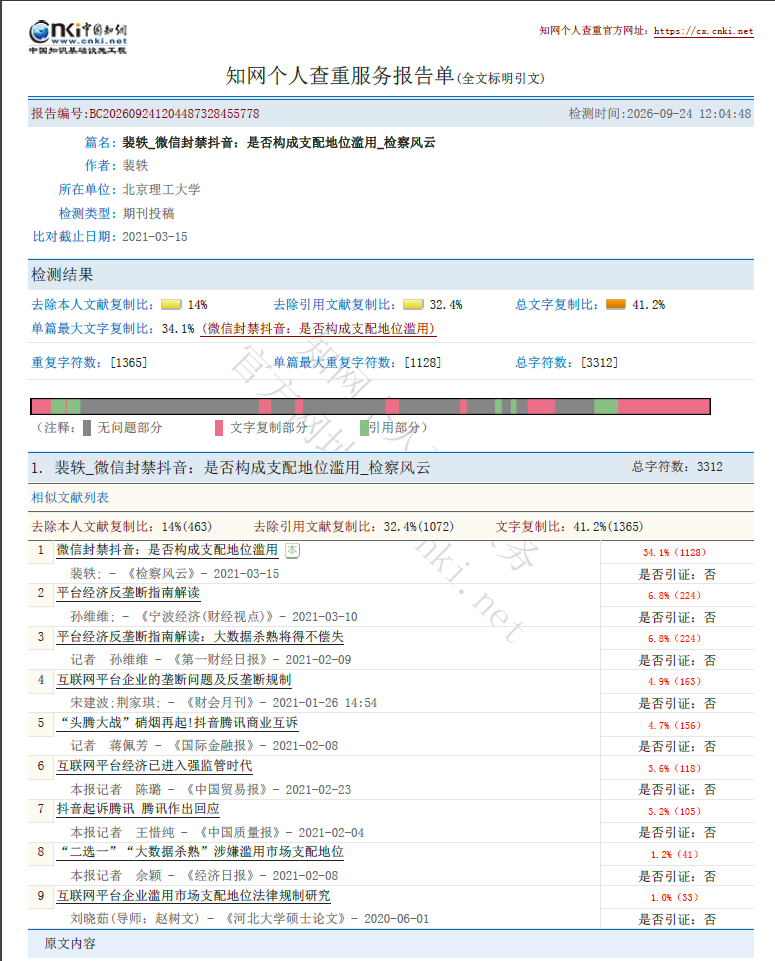This screenshot has width=775, height=961.
Task: Click the green 引用部分 legend square
Action: 364,428
